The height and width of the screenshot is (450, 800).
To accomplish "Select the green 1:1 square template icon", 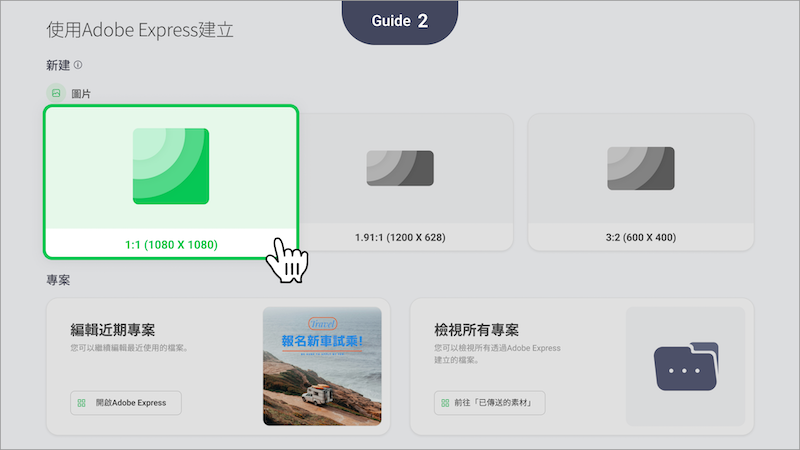I will 171,166.
